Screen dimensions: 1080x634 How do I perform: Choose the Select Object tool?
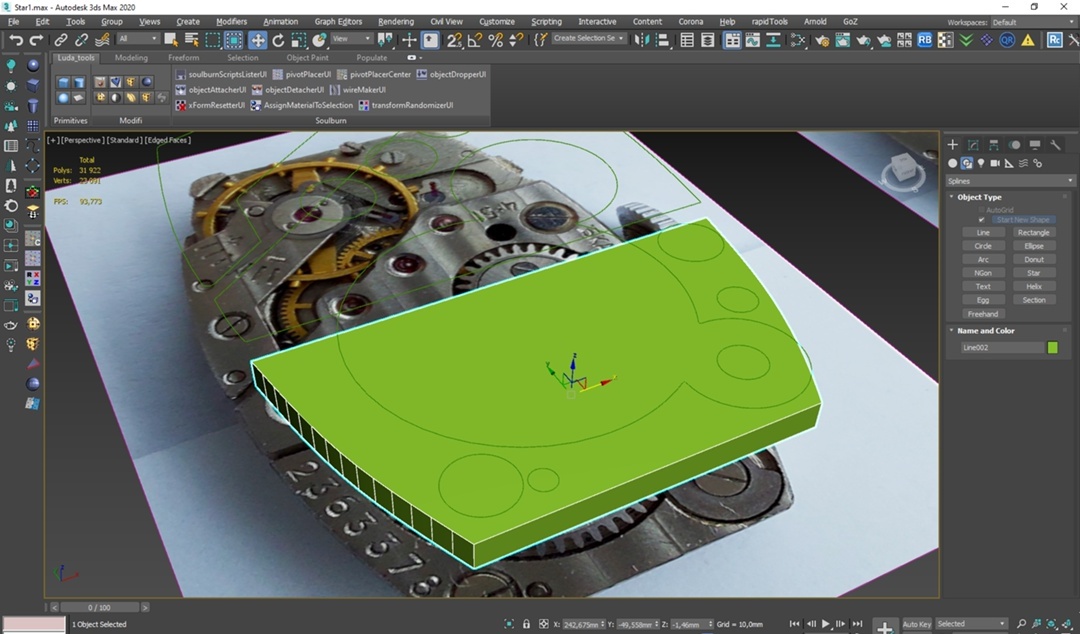[171, 40]
